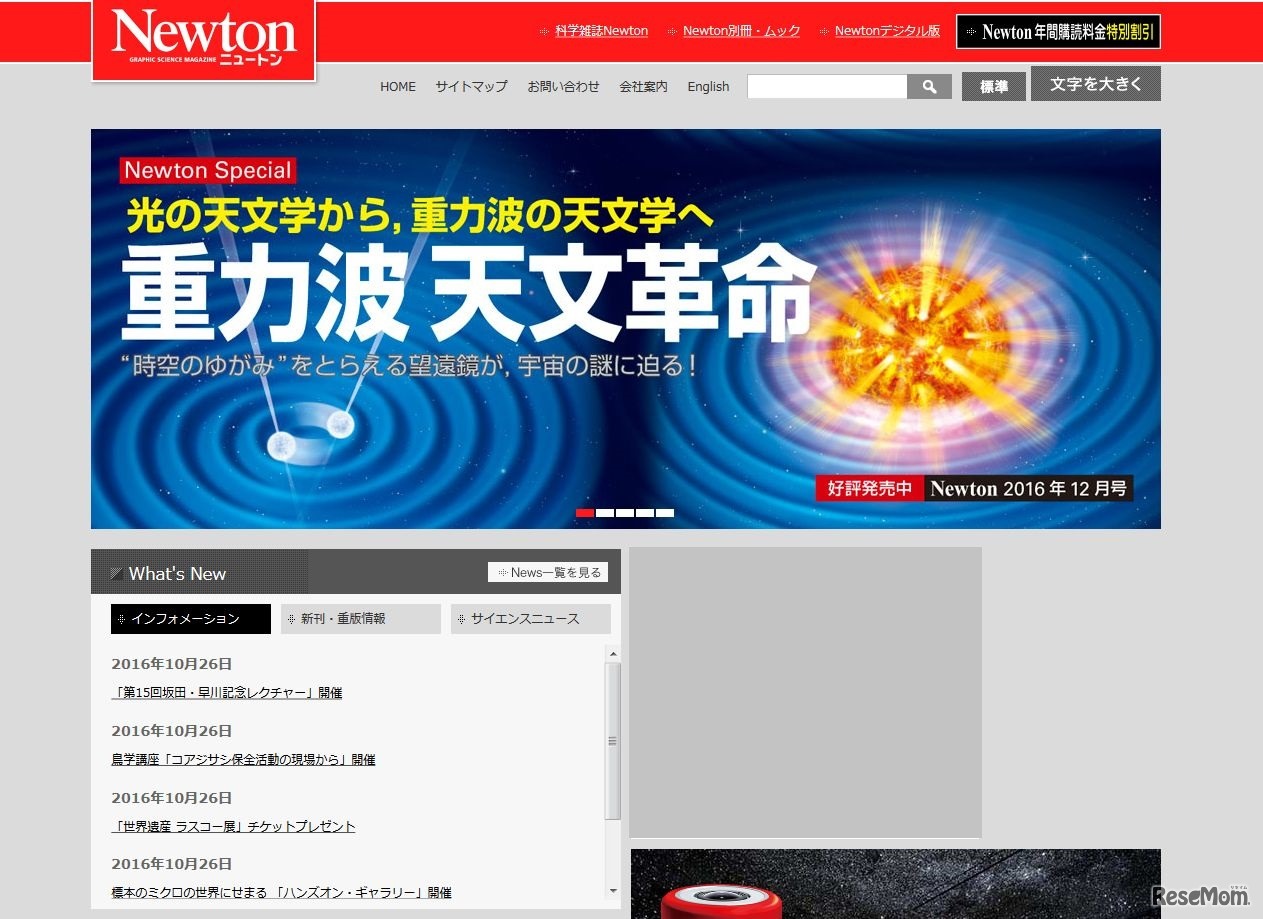Open 鳥学講座「コアジサシ保全活動の現場から」開催 news

click(243, 760)
